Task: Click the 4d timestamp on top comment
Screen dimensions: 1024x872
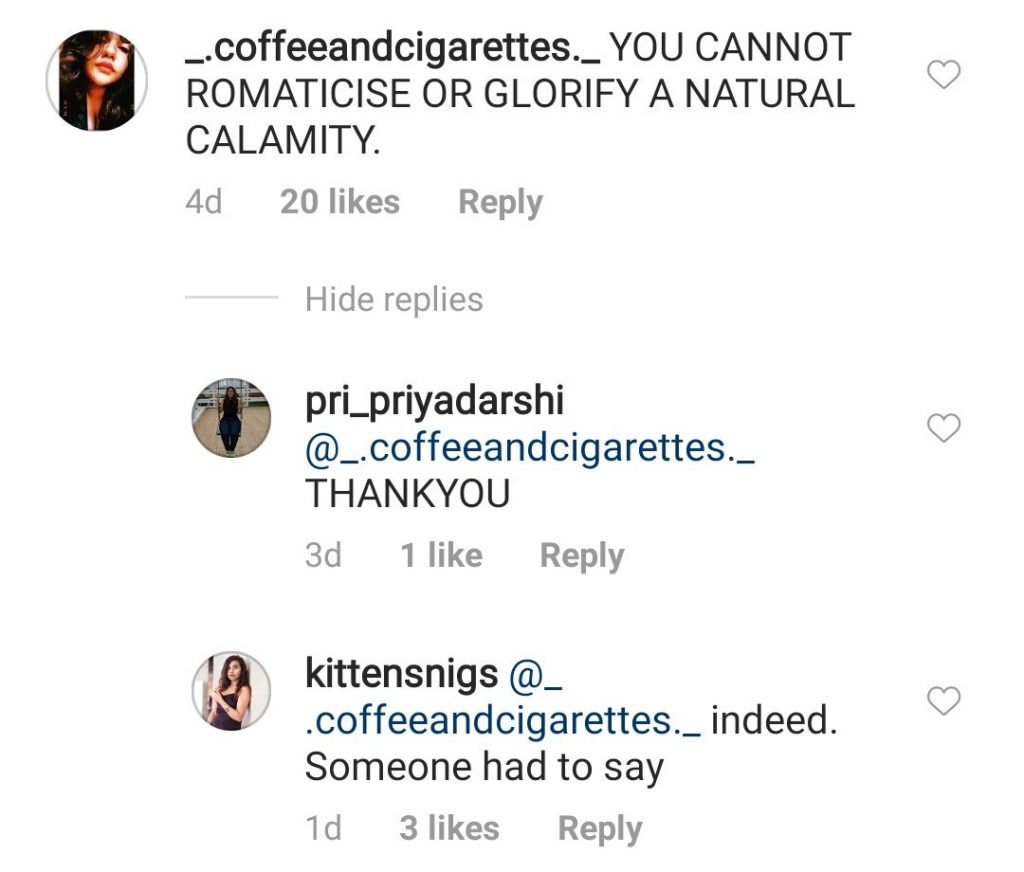Action: pos(203,202)
